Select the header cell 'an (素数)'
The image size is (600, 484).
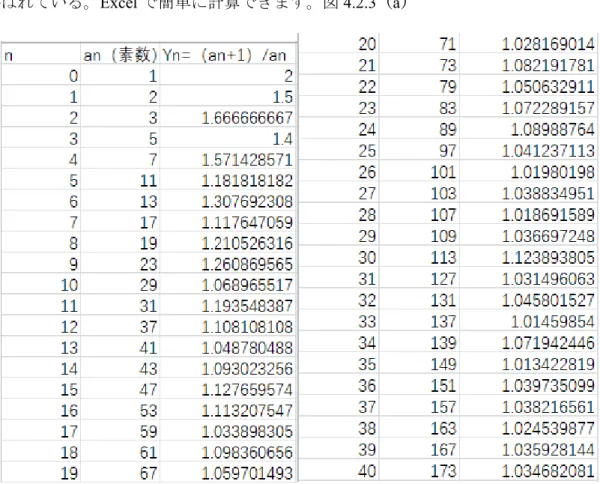pos(120,55)
